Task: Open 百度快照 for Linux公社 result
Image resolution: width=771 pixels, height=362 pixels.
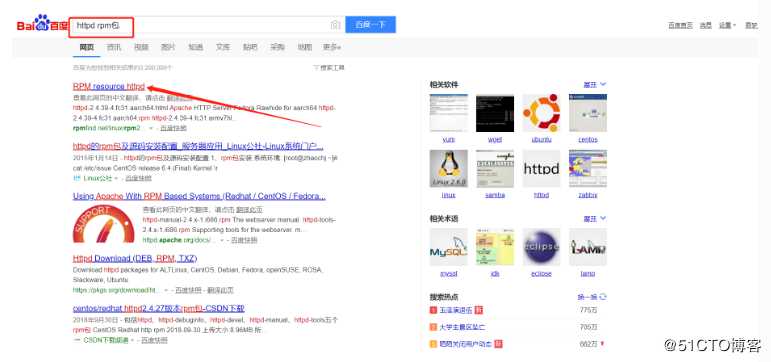Action: point(138,179)
